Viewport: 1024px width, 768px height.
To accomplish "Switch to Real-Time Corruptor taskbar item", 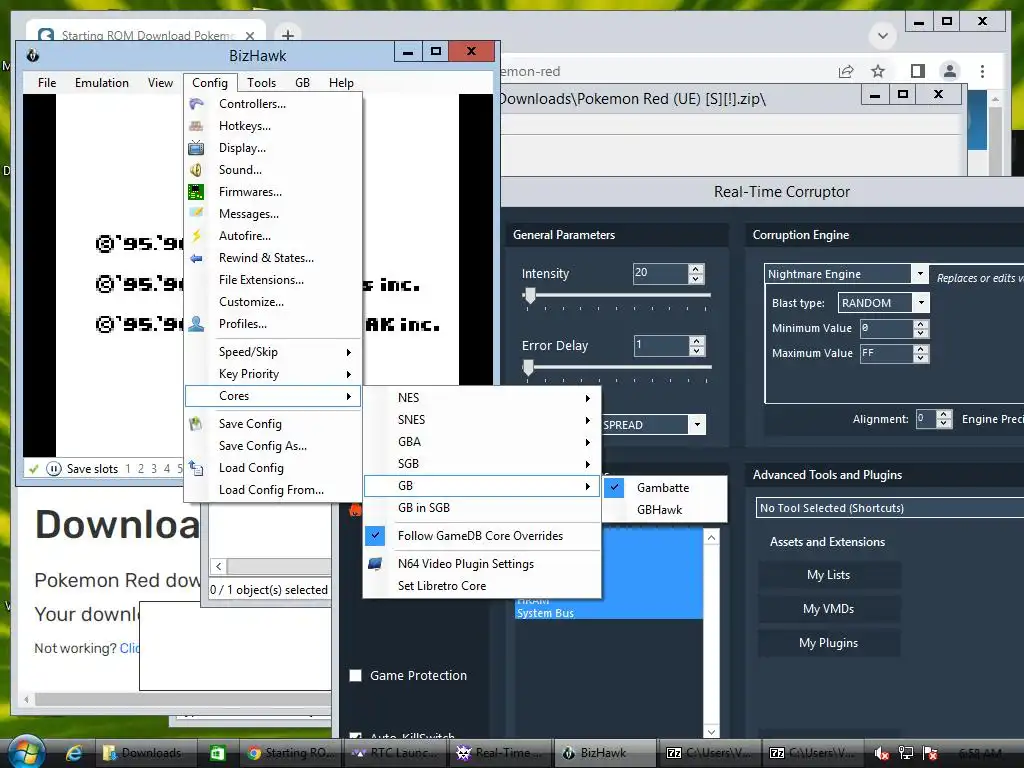I will [501, 753].
